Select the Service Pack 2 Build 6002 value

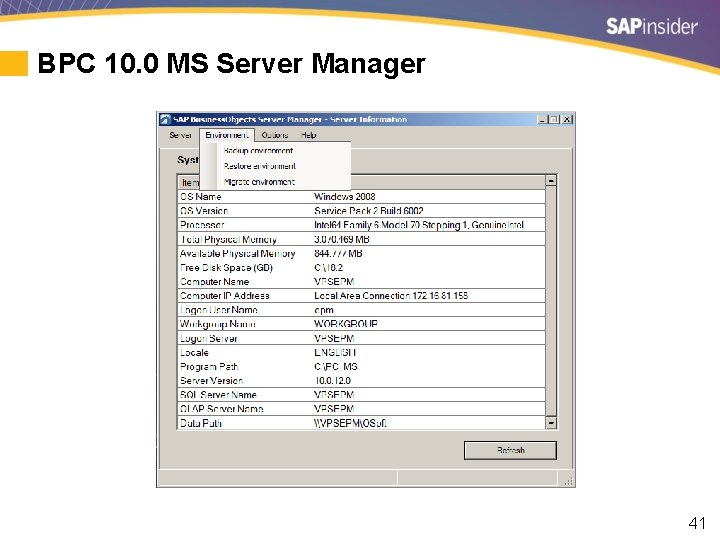click(x=369, y=211)
